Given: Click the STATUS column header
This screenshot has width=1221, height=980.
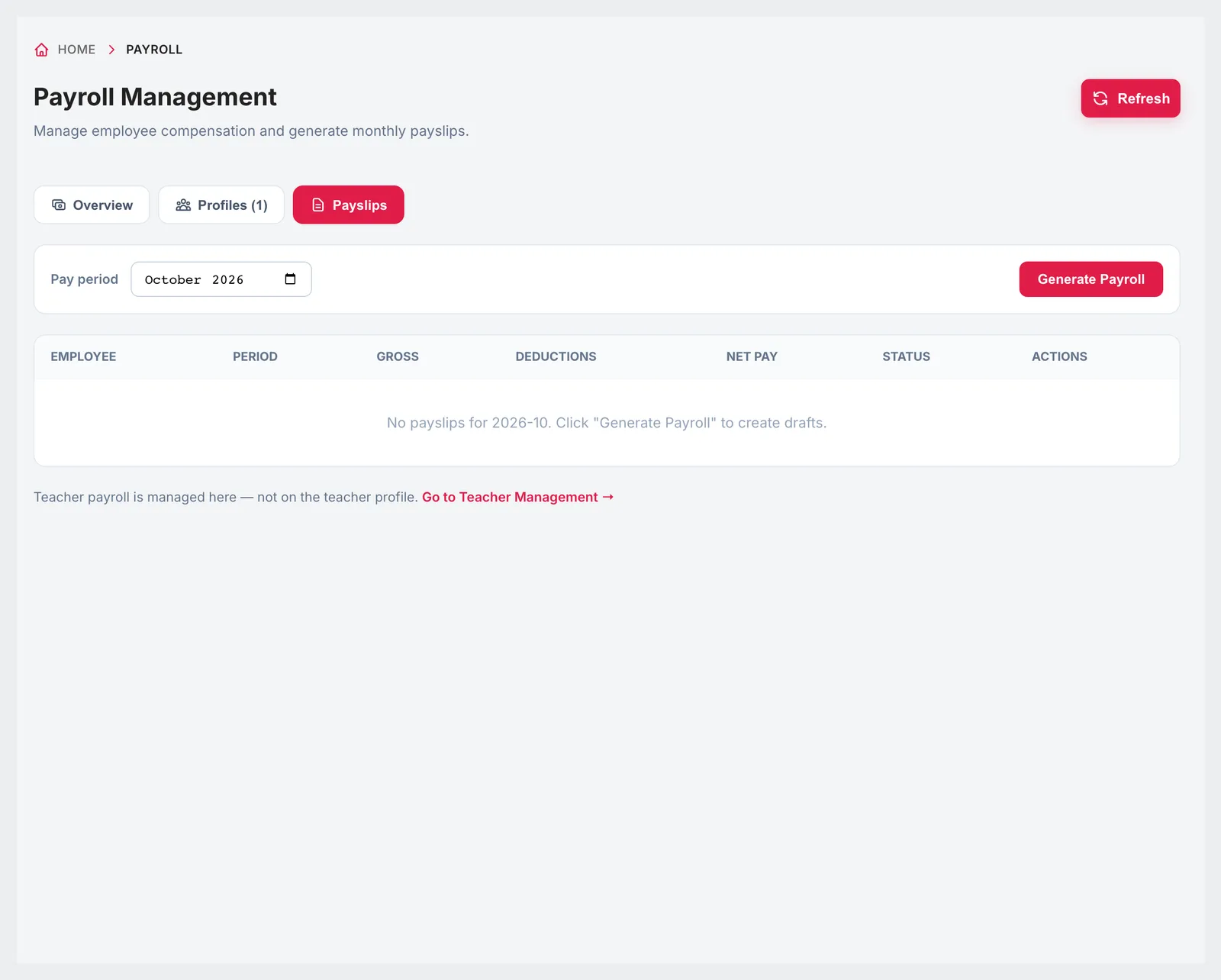Looking at the screenshot, I should [x=906, y=356].
